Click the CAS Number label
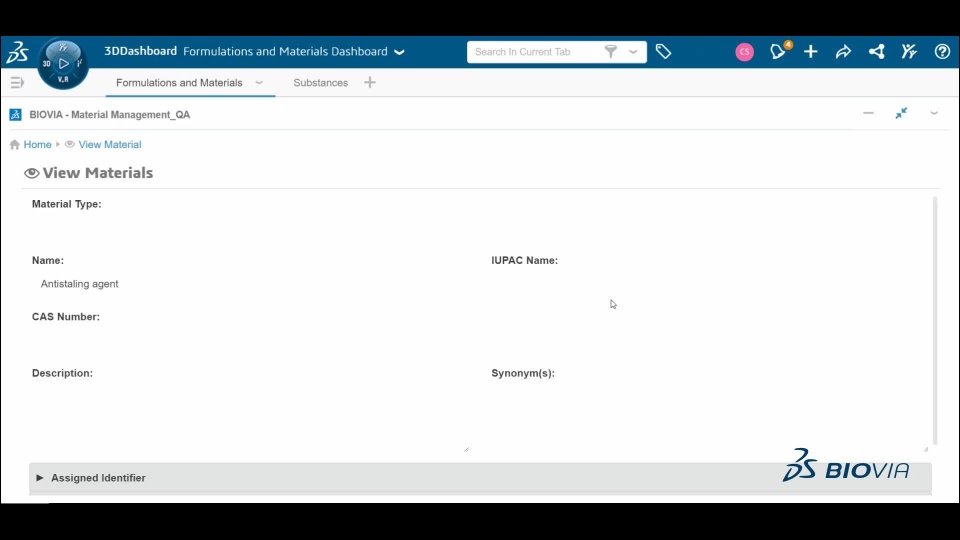This screenshot has width=960, height=540. tap(66, 317)
